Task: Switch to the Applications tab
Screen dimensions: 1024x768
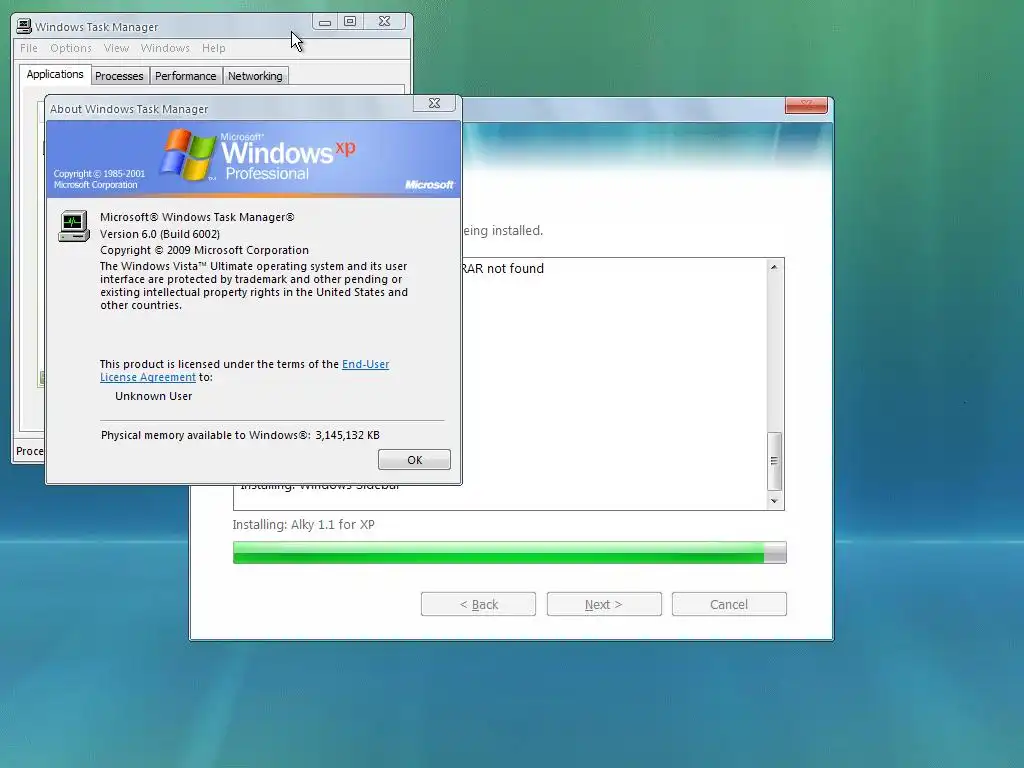Action: point(55,74)
